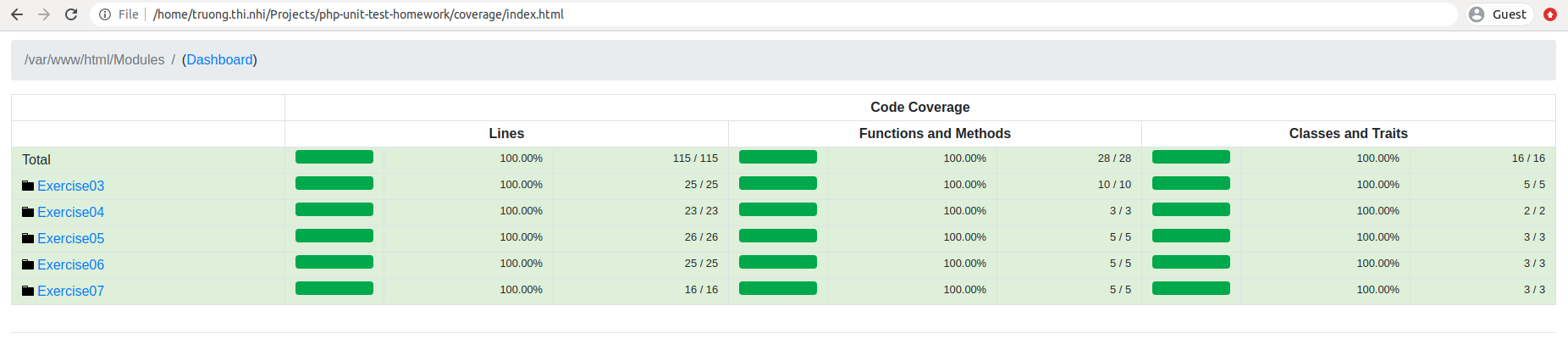Viewport: 1568px width, 339px height.
Task: Open the Dashboard link
Action: point(219,59)
